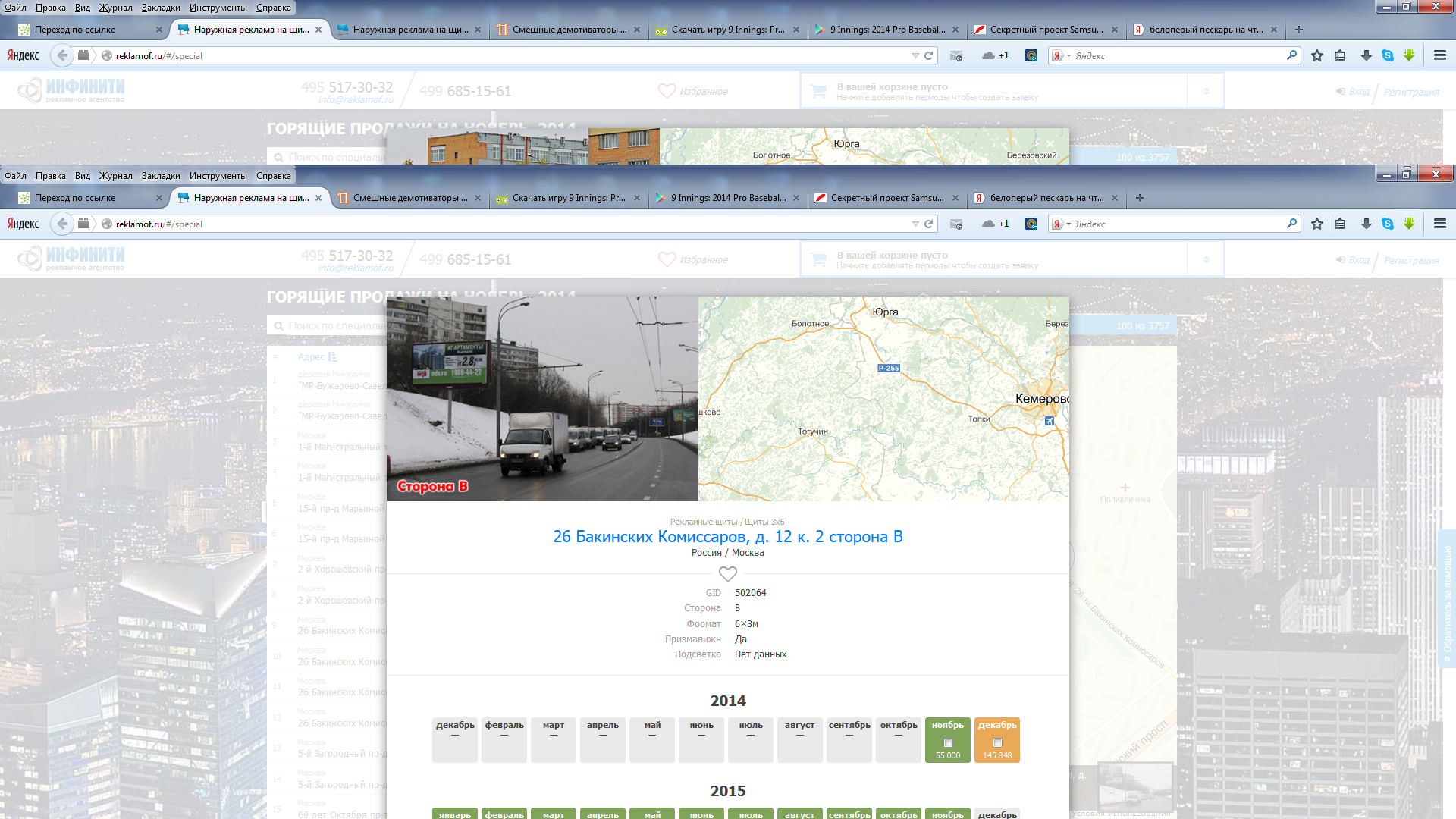Expand address bar history dropdown in lower window
The height and width of the screenshot is (819, 1456).
coord(915,224)
